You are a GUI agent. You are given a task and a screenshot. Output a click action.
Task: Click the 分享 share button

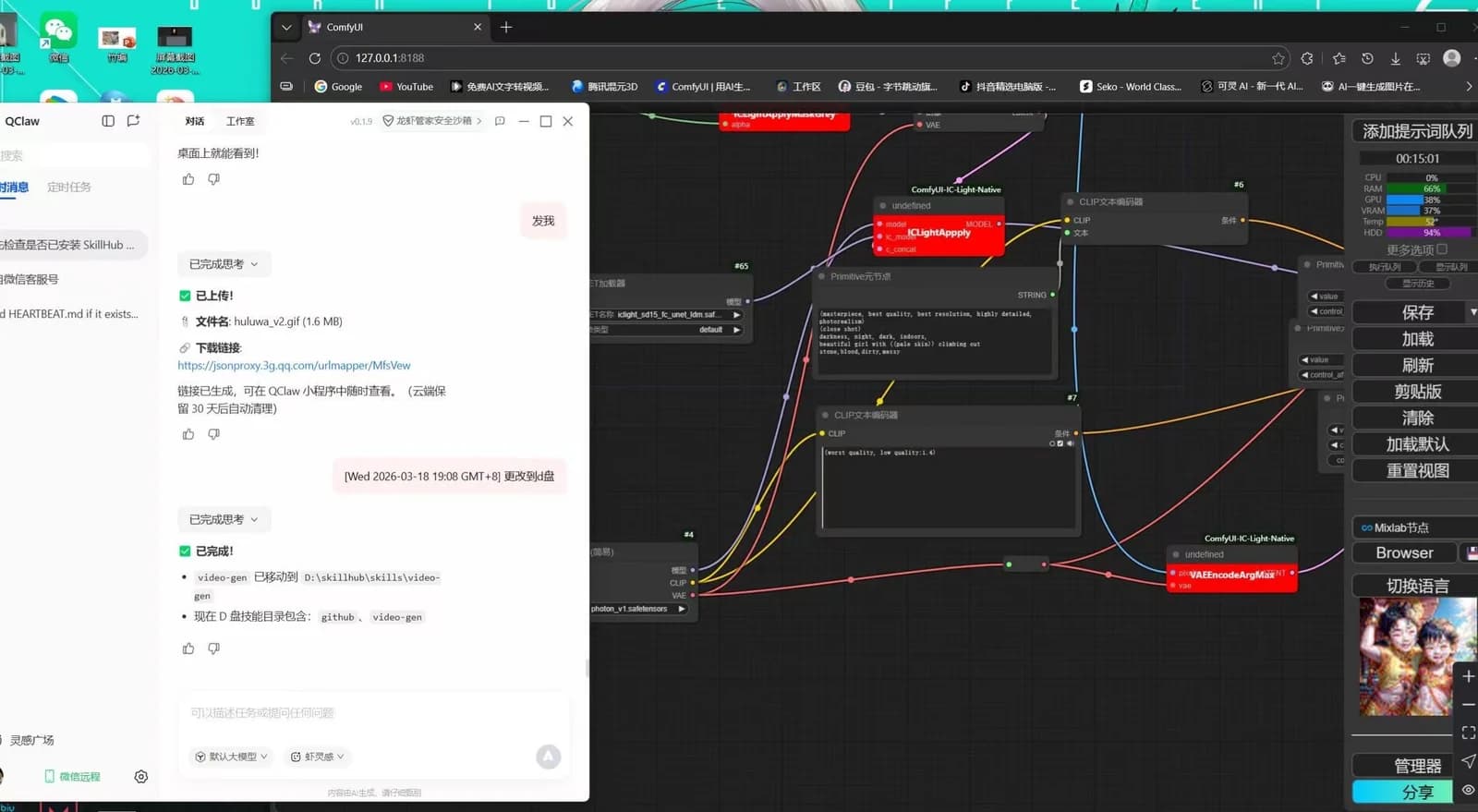(1403, 793)
